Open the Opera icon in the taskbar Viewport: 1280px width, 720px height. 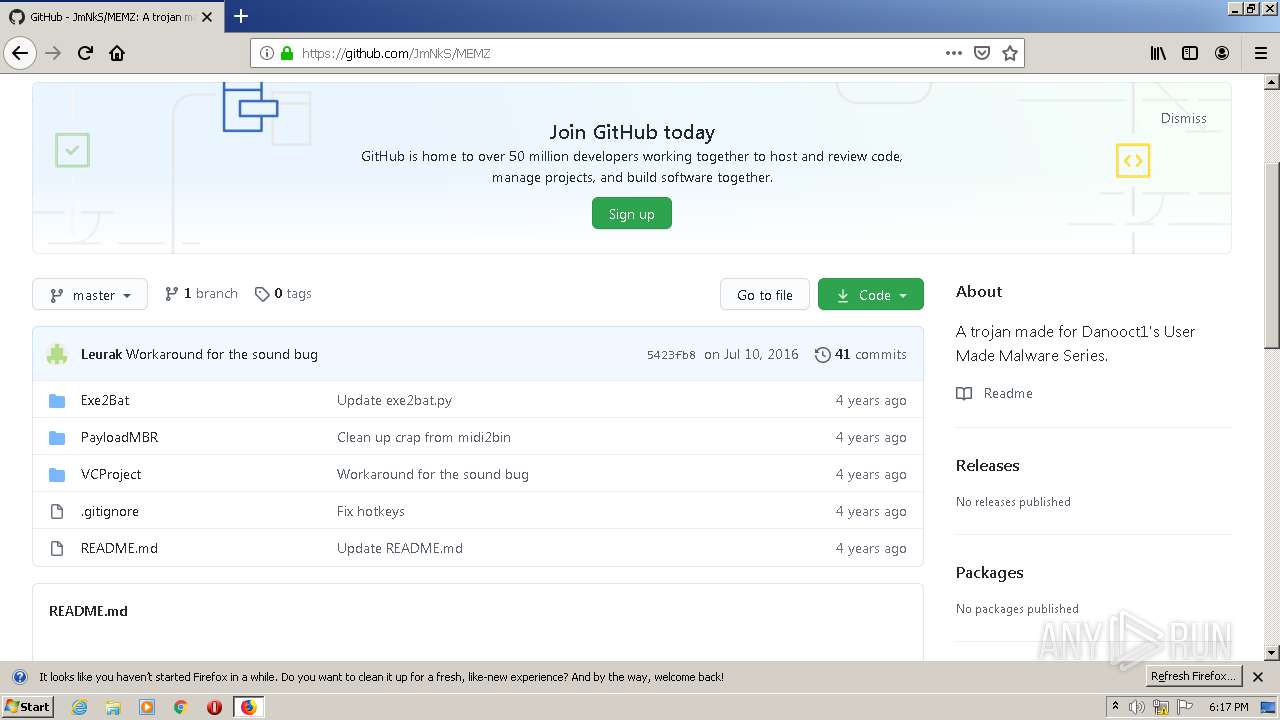[214, 707]
